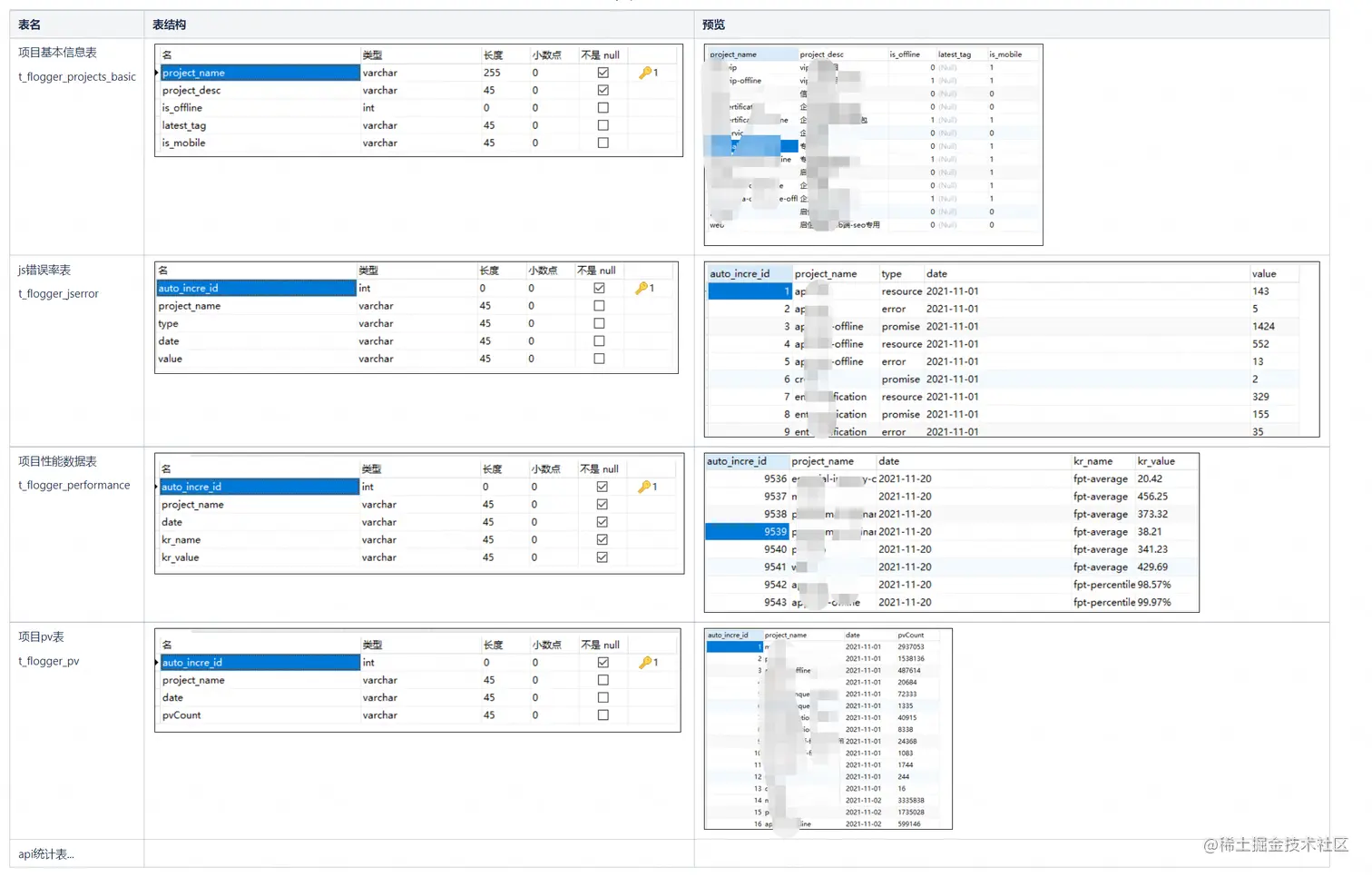Click the 项目pv表 label
1372x877 pixels.
[41, 637]
